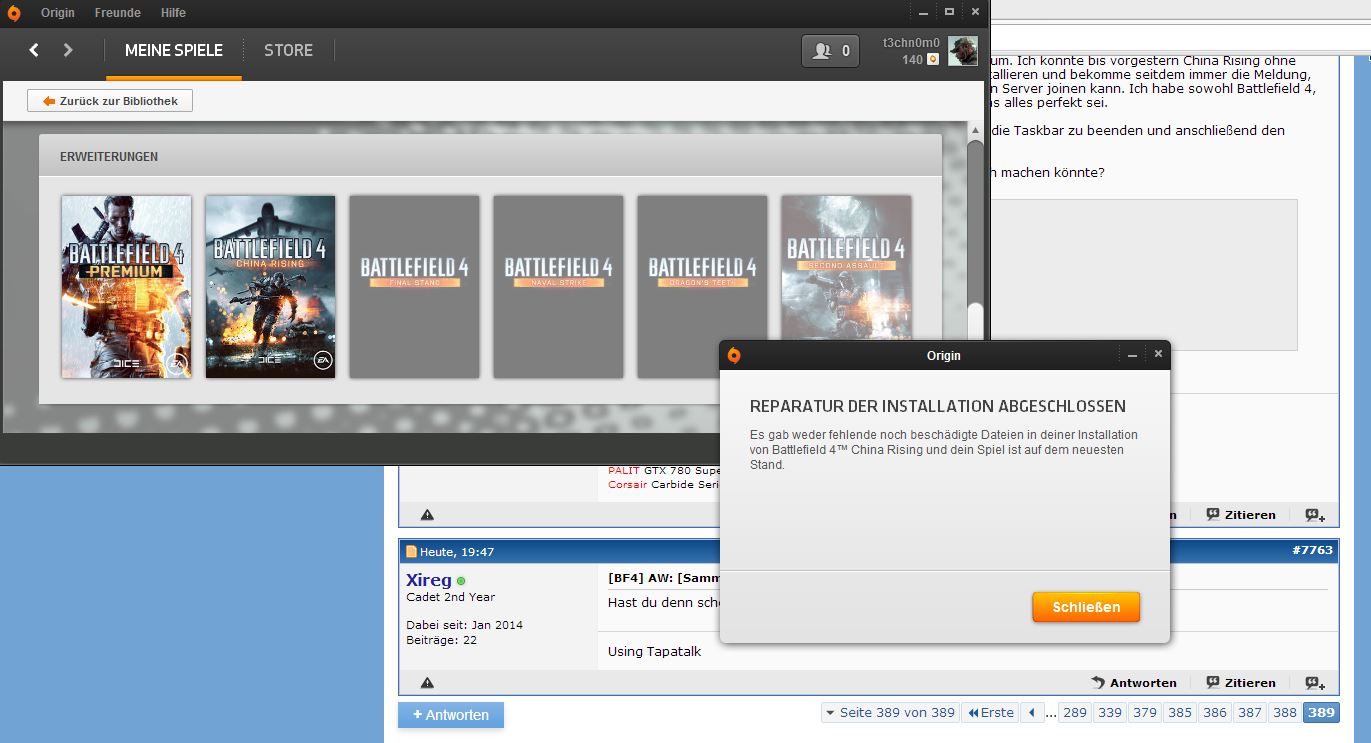
Task: Report the upper post with warning icon
Action: [x=427, y=515]
